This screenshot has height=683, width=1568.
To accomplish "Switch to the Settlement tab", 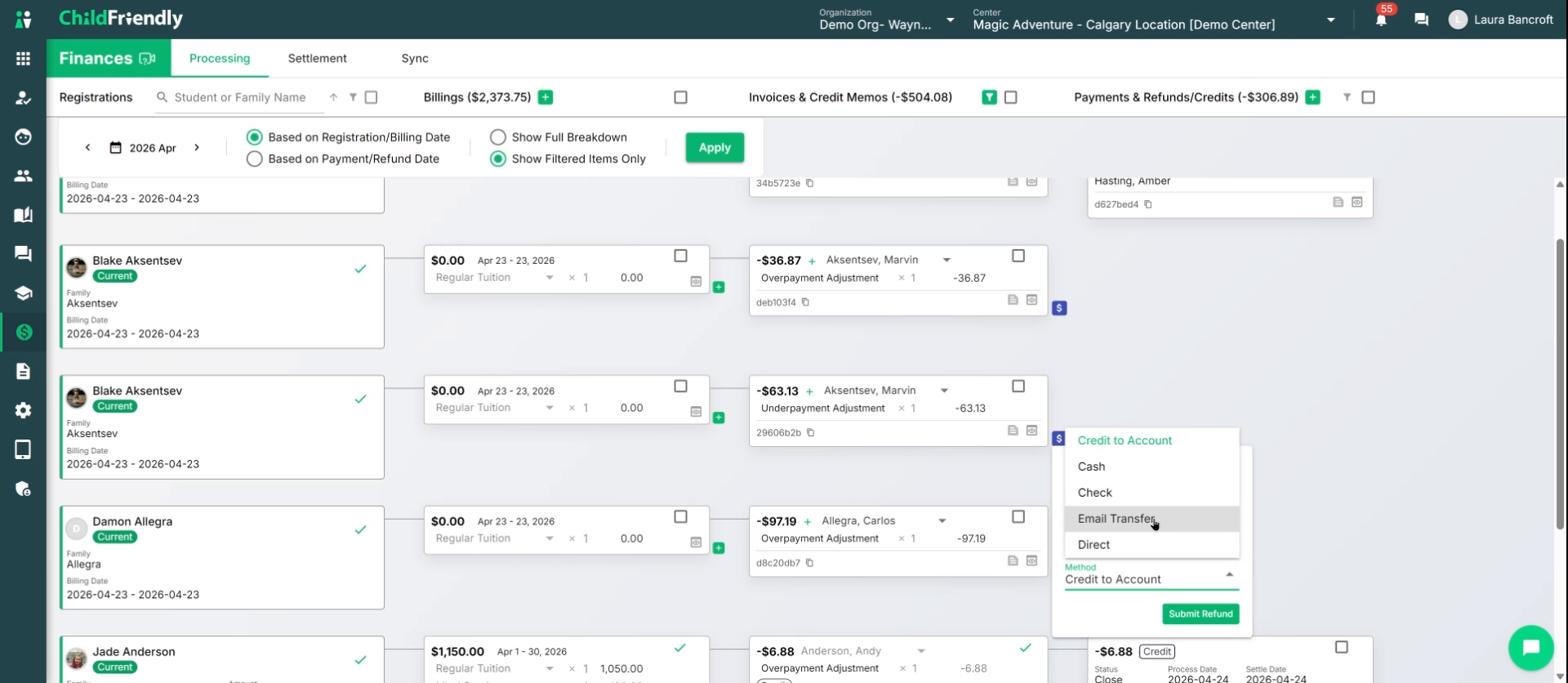I will (x=317, y=59).
